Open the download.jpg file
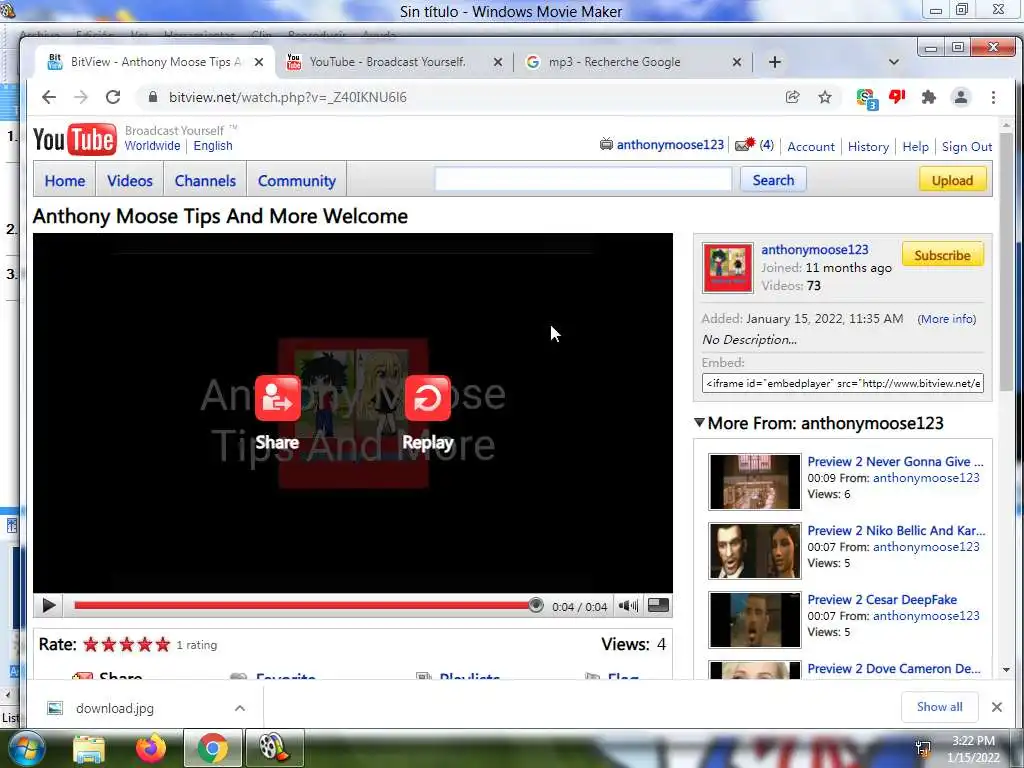Viewport: 1024px width, 768px height. (114, 708)
